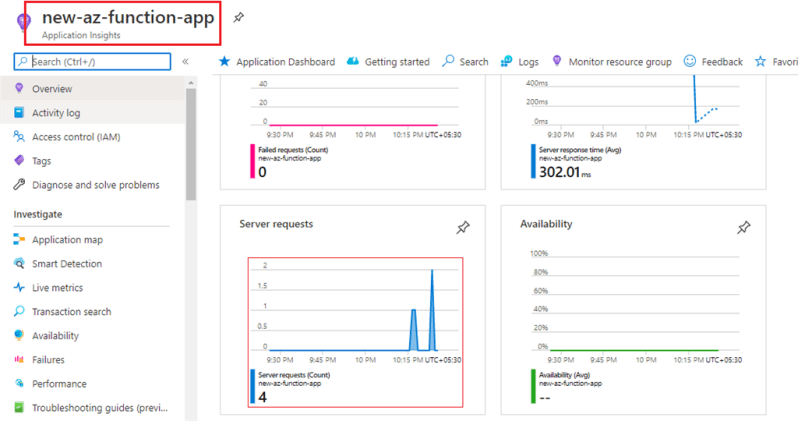Click the Getting started cloud icon
798x421 pixels.
[x=352, y=61]
